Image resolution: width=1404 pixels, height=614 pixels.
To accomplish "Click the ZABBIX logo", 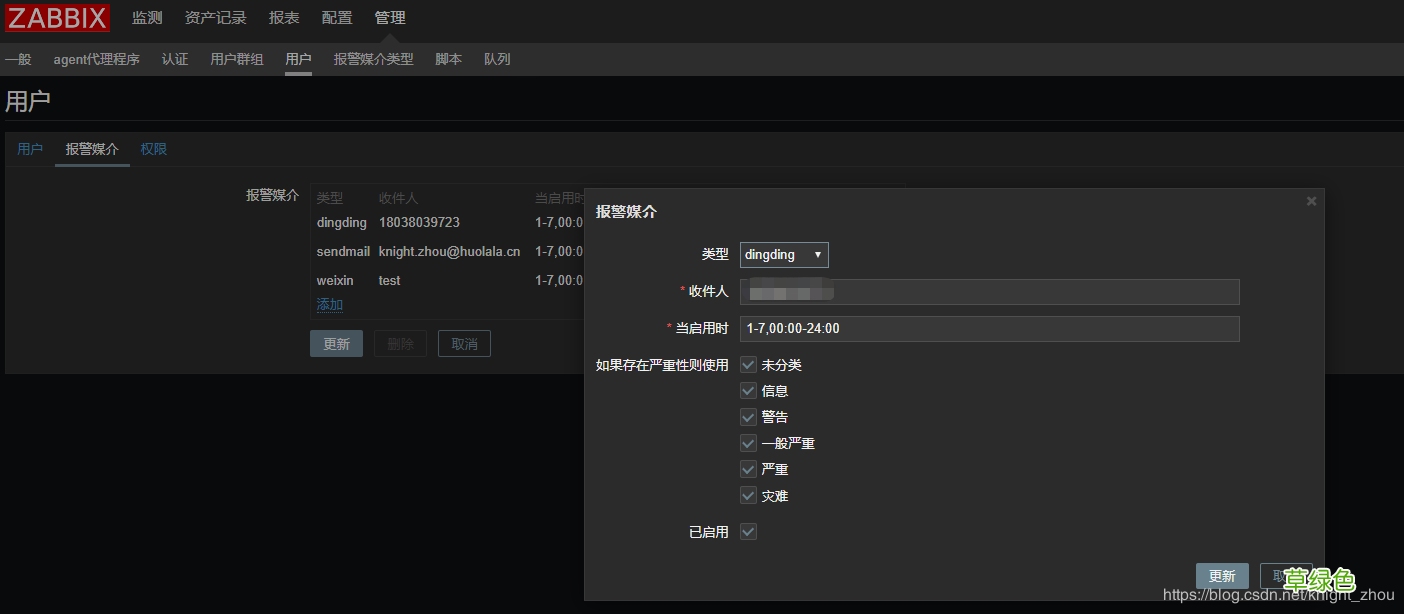I will pyautogui.click(x=56, y=17).
